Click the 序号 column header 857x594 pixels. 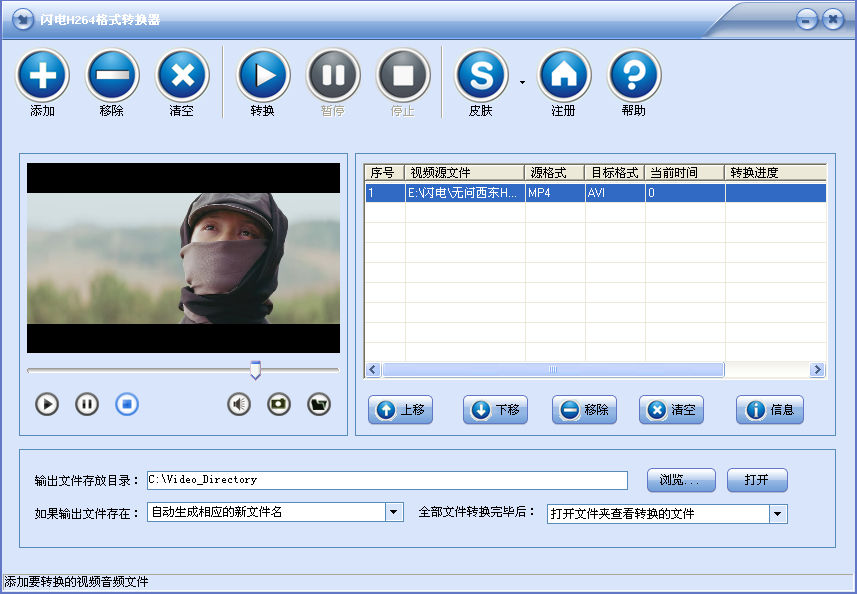384,173
